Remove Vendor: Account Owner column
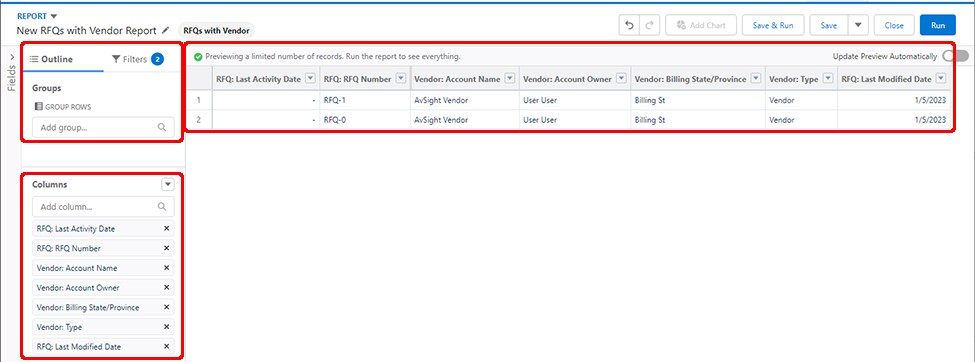This screenshot has height=362, width=975. 166,287
